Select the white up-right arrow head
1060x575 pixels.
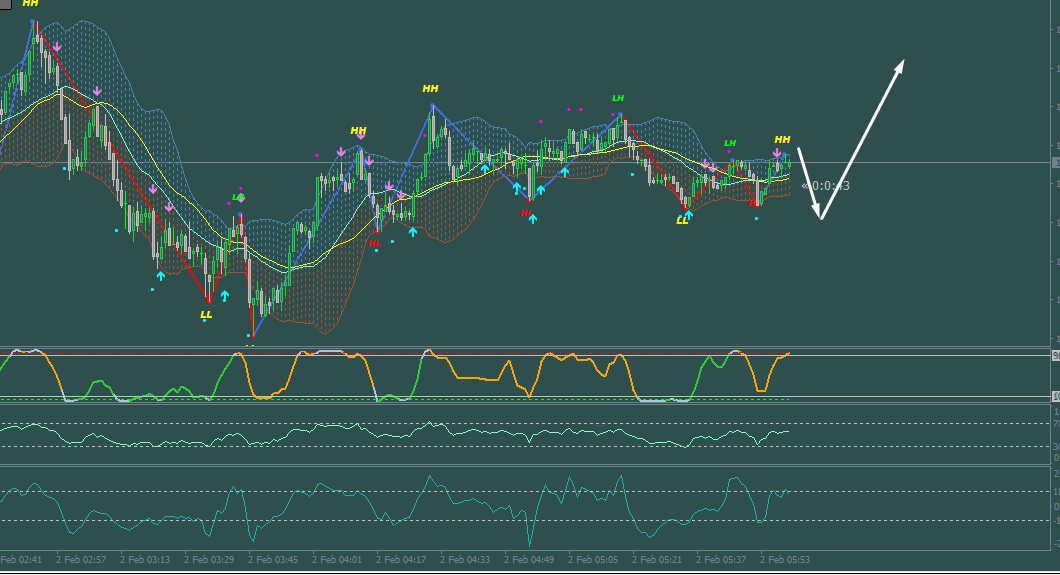tap(900, 65)
